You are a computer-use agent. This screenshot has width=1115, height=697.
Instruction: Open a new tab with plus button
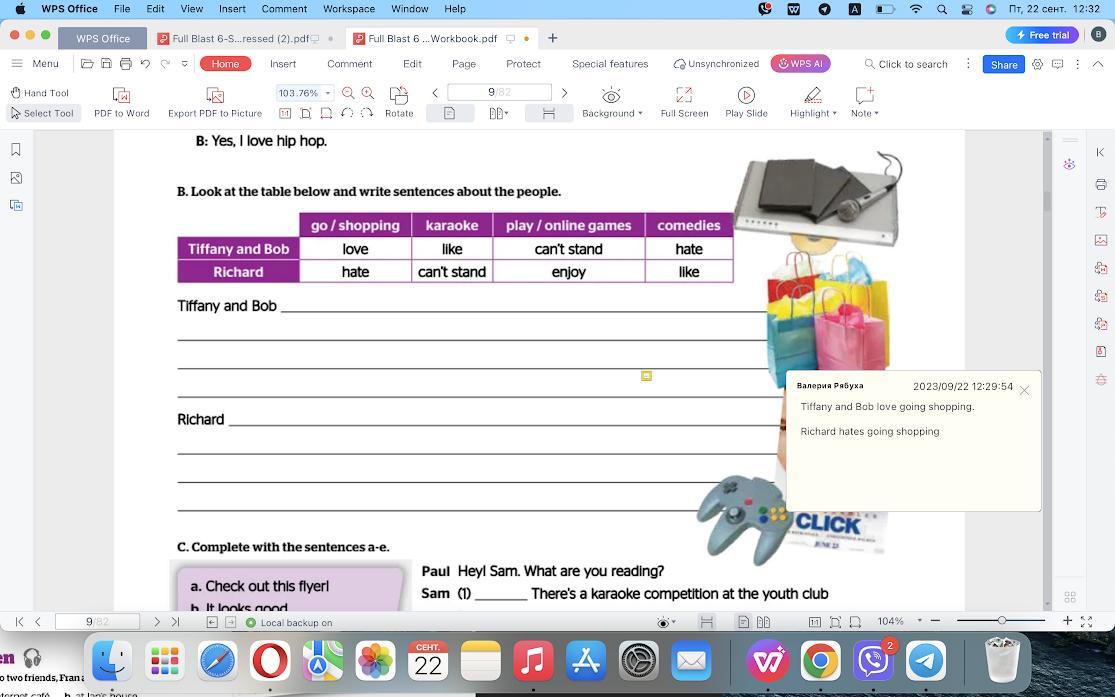pyautogui.click(x=553, y=38)
